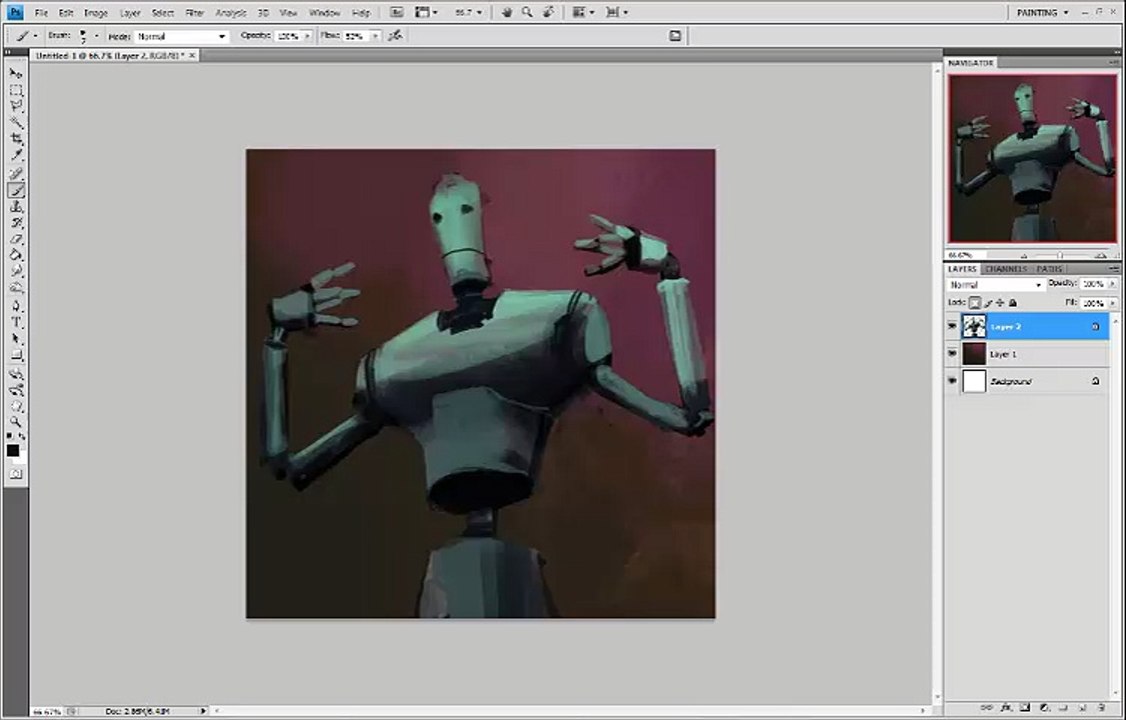Open the layer blend mode dropdown
The width and height of the screenshot is (1126, 720).
click(995, 285)
